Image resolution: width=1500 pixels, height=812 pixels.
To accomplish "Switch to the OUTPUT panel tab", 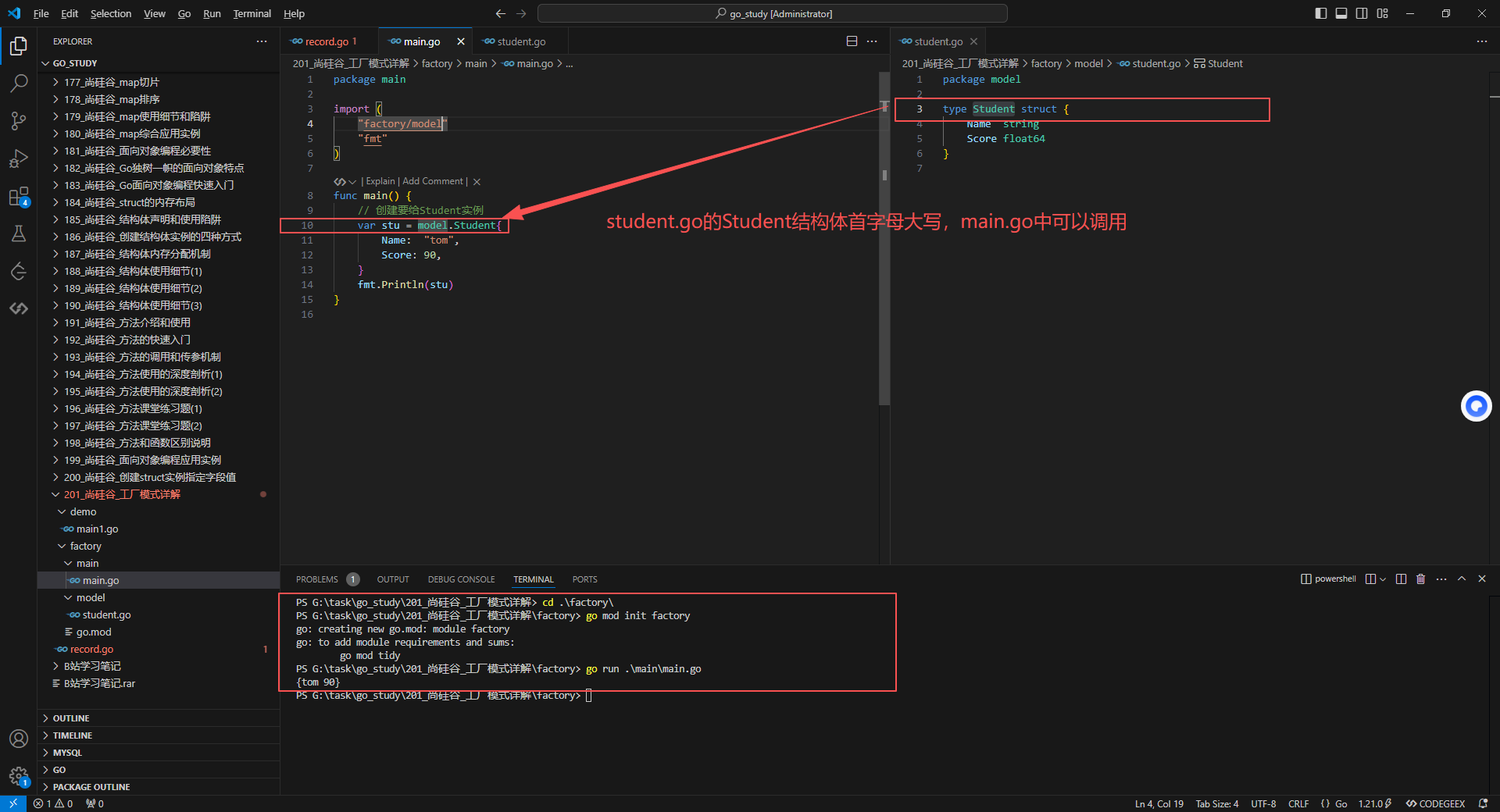I will click(393, 579).
